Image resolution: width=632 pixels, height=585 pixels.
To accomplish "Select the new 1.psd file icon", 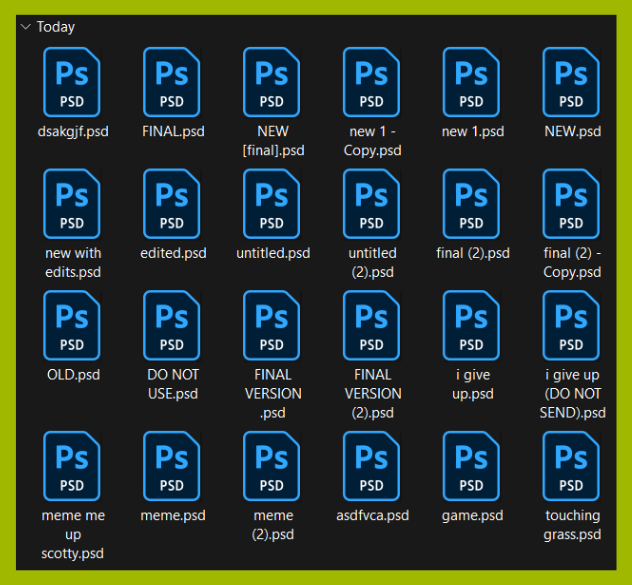I will pos(472,82).
